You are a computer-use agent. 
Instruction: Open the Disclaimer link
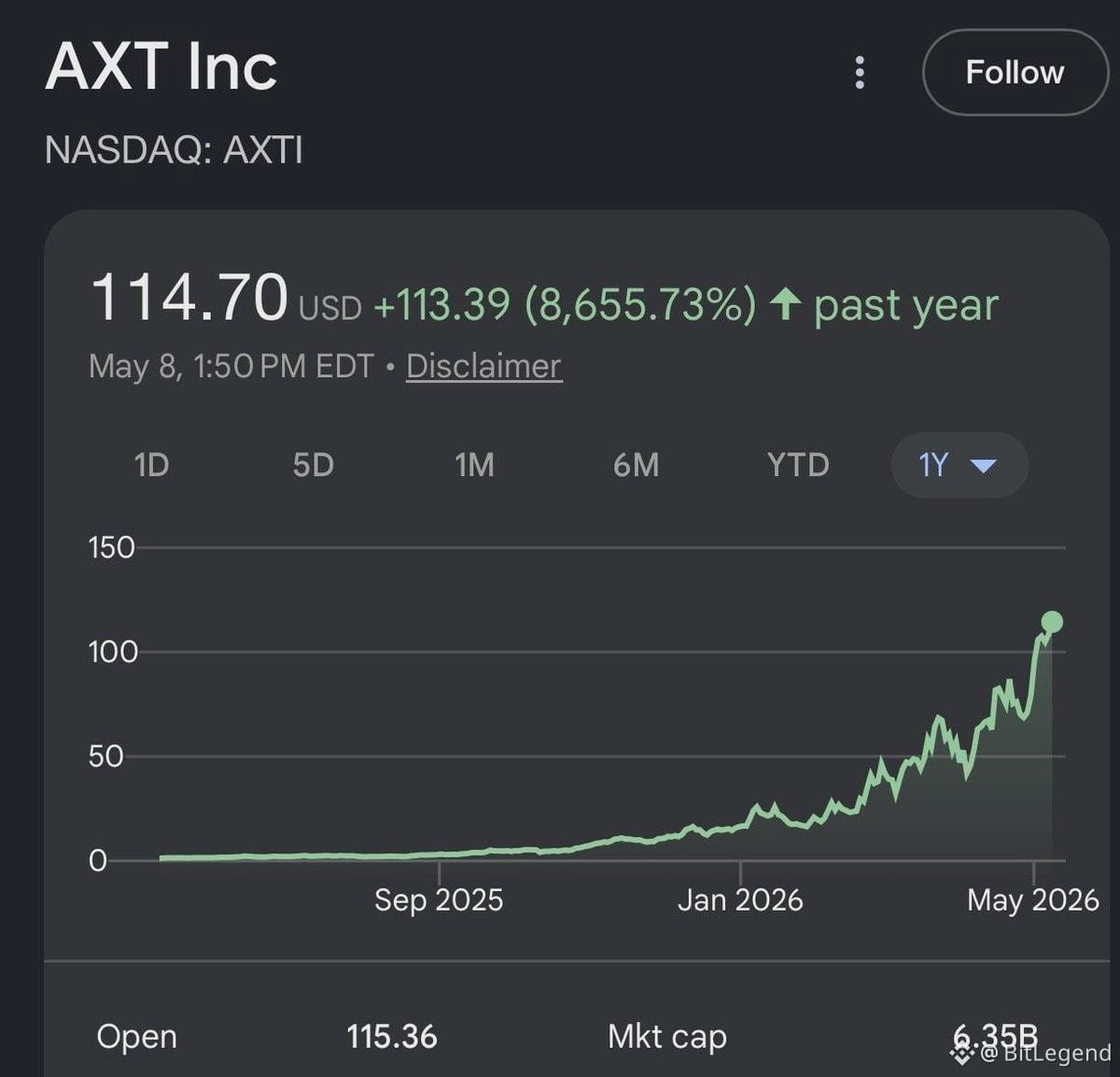coord(483,366)
